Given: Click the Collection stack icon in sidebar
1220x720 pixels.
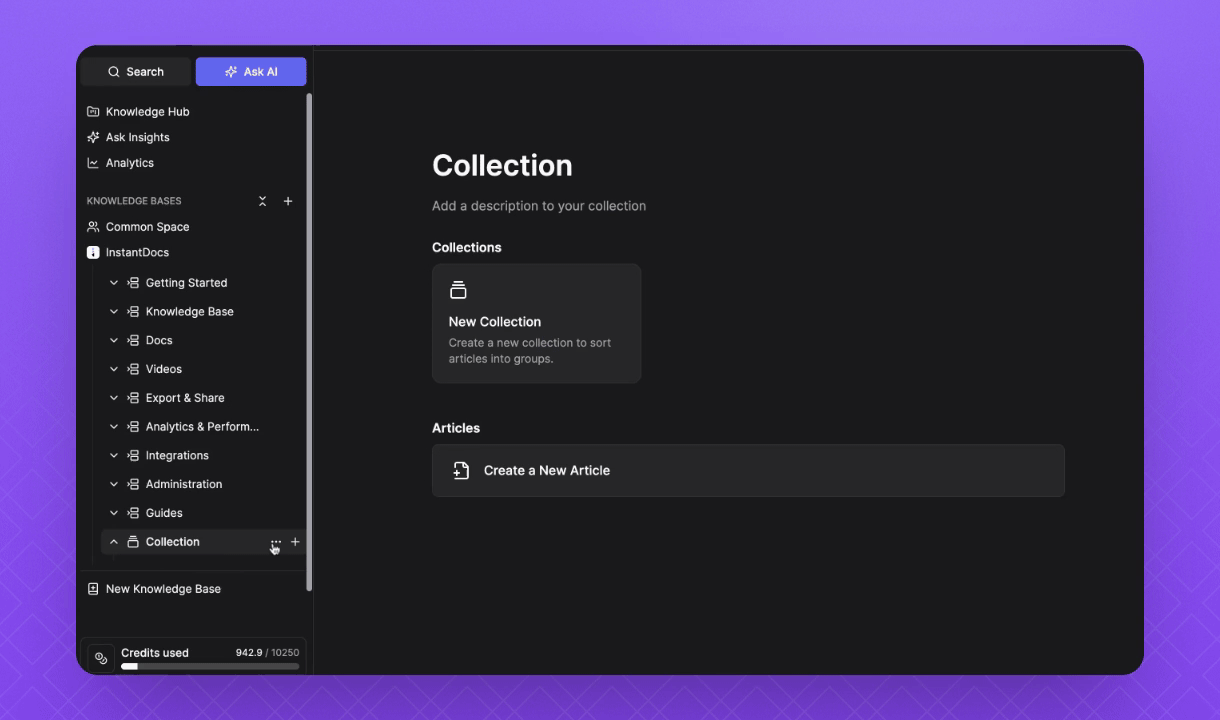Looking at the screenshot, I should (x=133, y=542).
